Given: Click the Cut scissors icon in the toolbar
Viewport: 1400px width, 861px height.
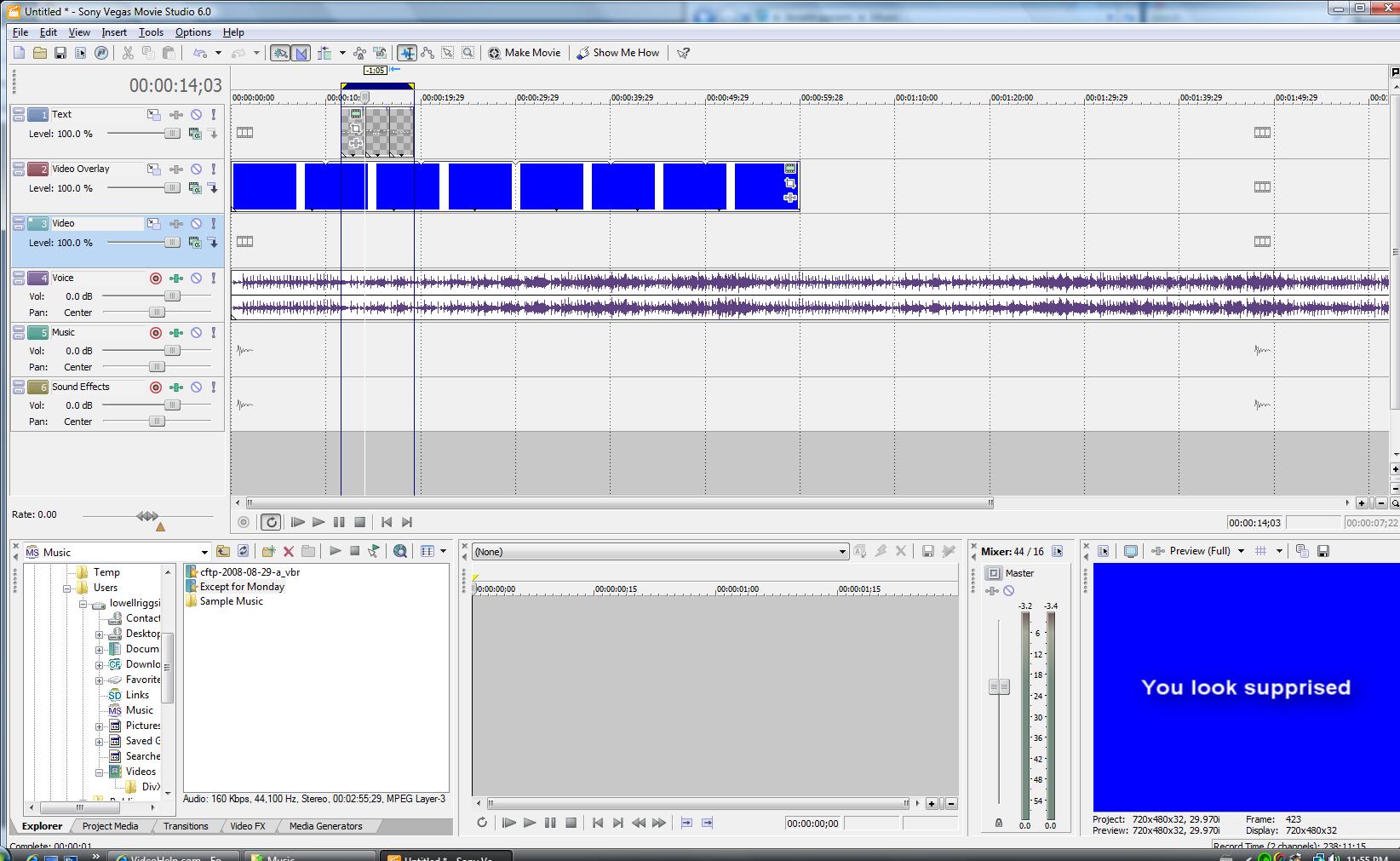Looking at the screenshot, I should pos(128,53).
